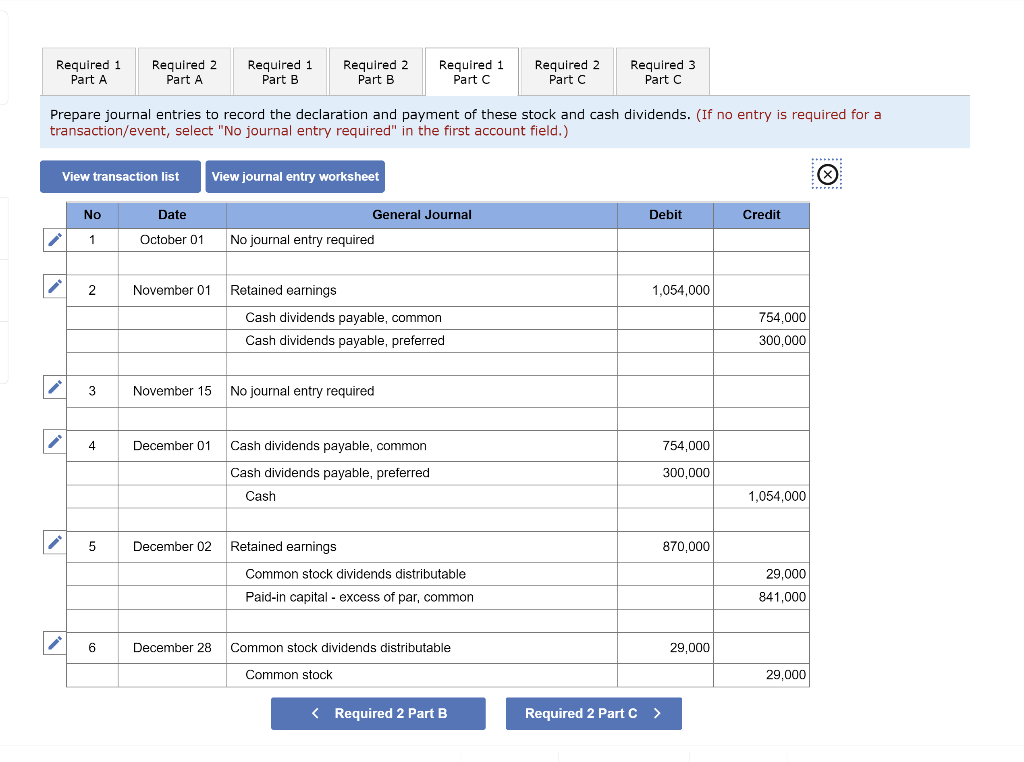Edit journal entry 1 using its pencil icon
This screenshot has width=1024, height=762.
point(55,239)
